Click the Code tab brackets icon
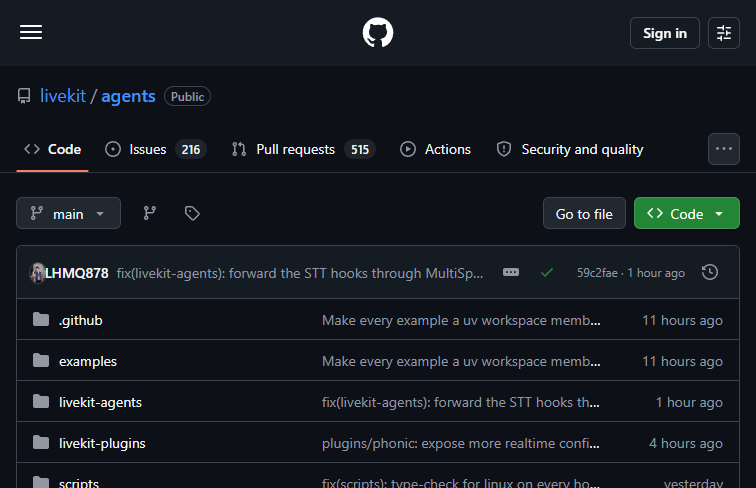The width and height of the screenshot is (756, 488). pos(32,149)
